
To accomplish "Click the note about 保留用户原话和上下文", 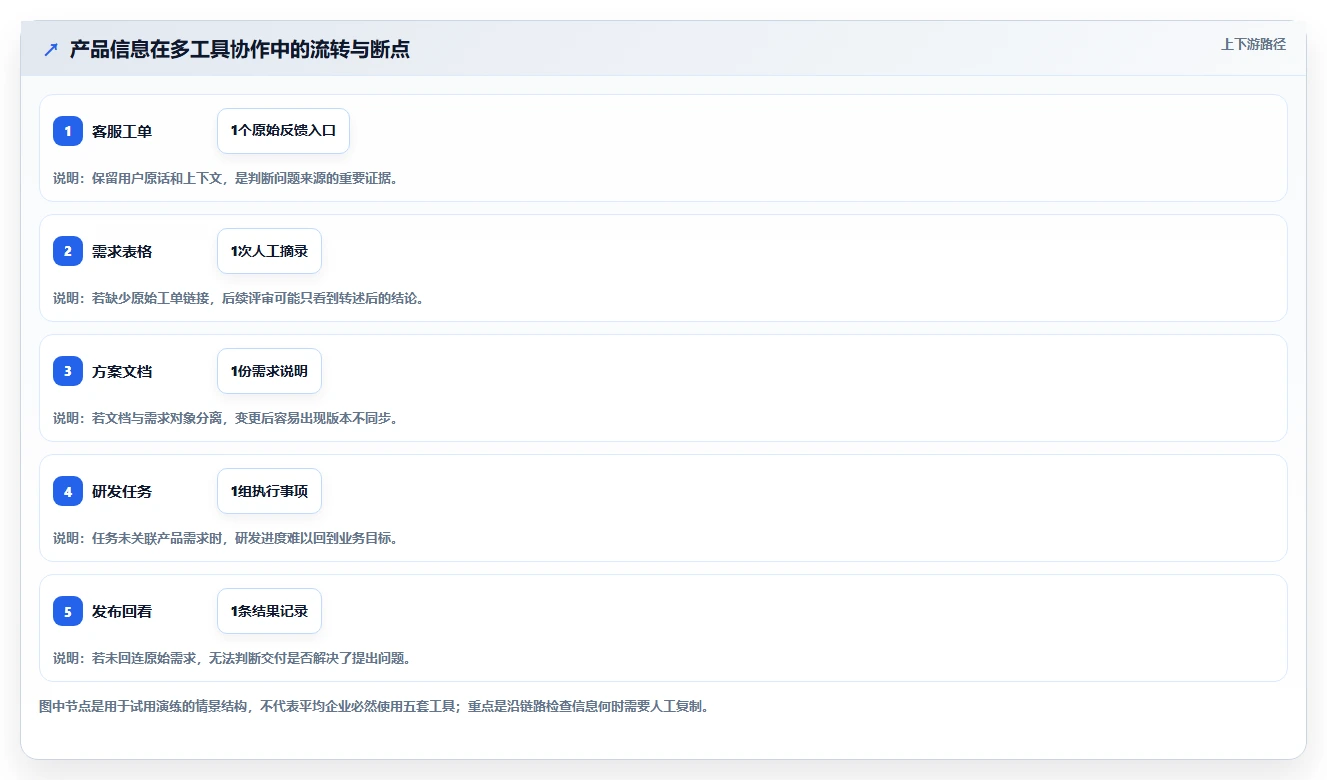I will point(225,178).
